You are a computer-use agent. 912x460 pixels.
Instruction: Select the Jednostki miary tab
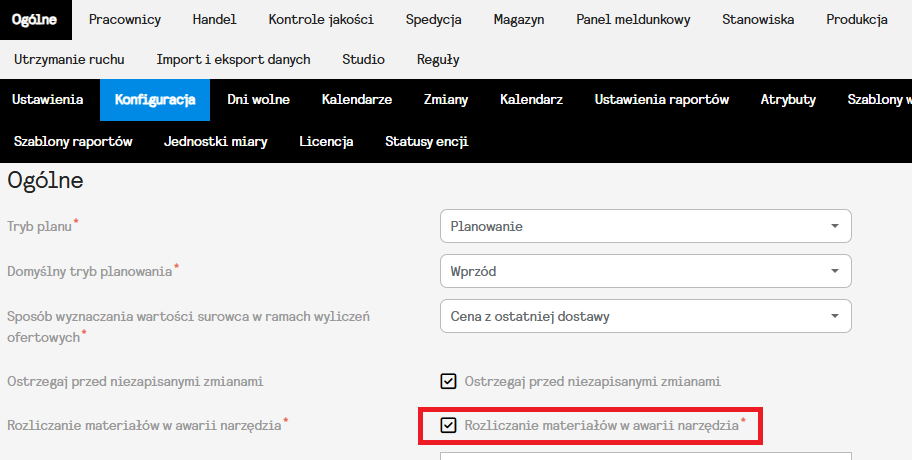click(x=216, y=141)
